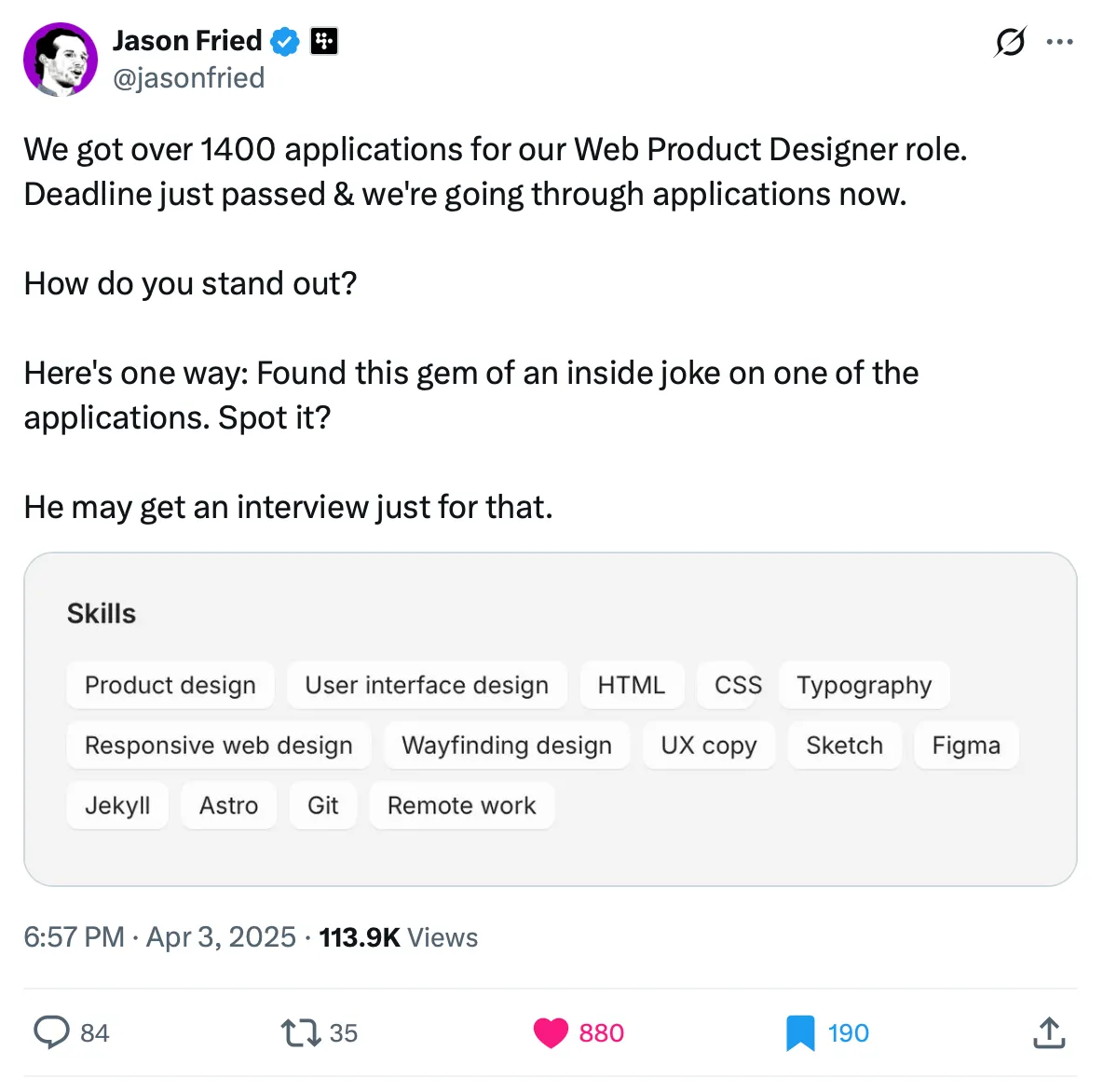Screen dimensions: 1103x1092
Task: Click the Skills screenshot in the post
Action: click(x=551, y=717)
